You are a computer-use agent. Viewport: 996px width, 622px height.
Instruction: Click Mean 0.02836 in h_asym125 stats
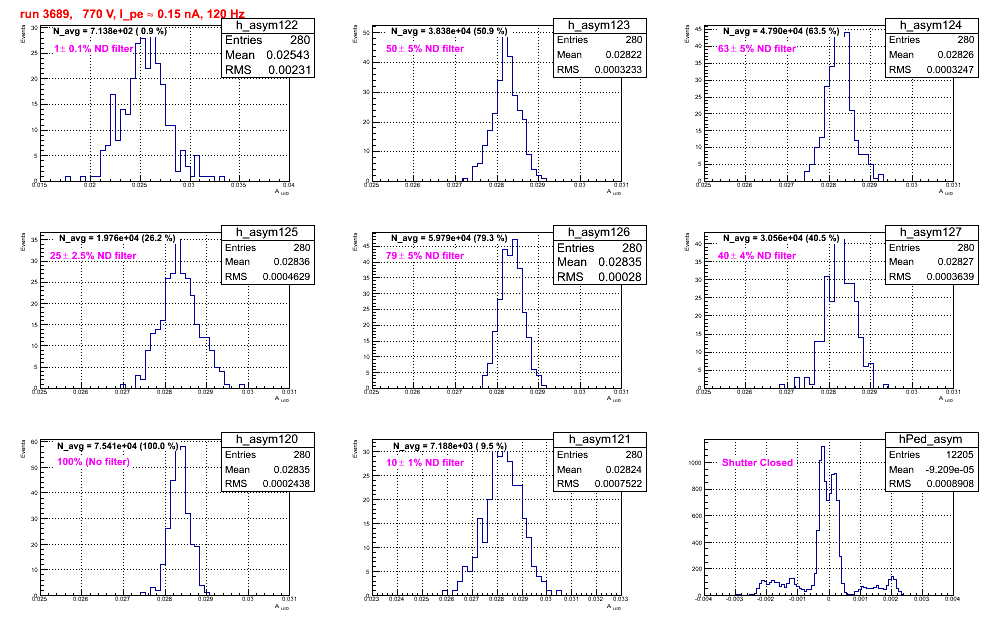[x=267, y=262]
